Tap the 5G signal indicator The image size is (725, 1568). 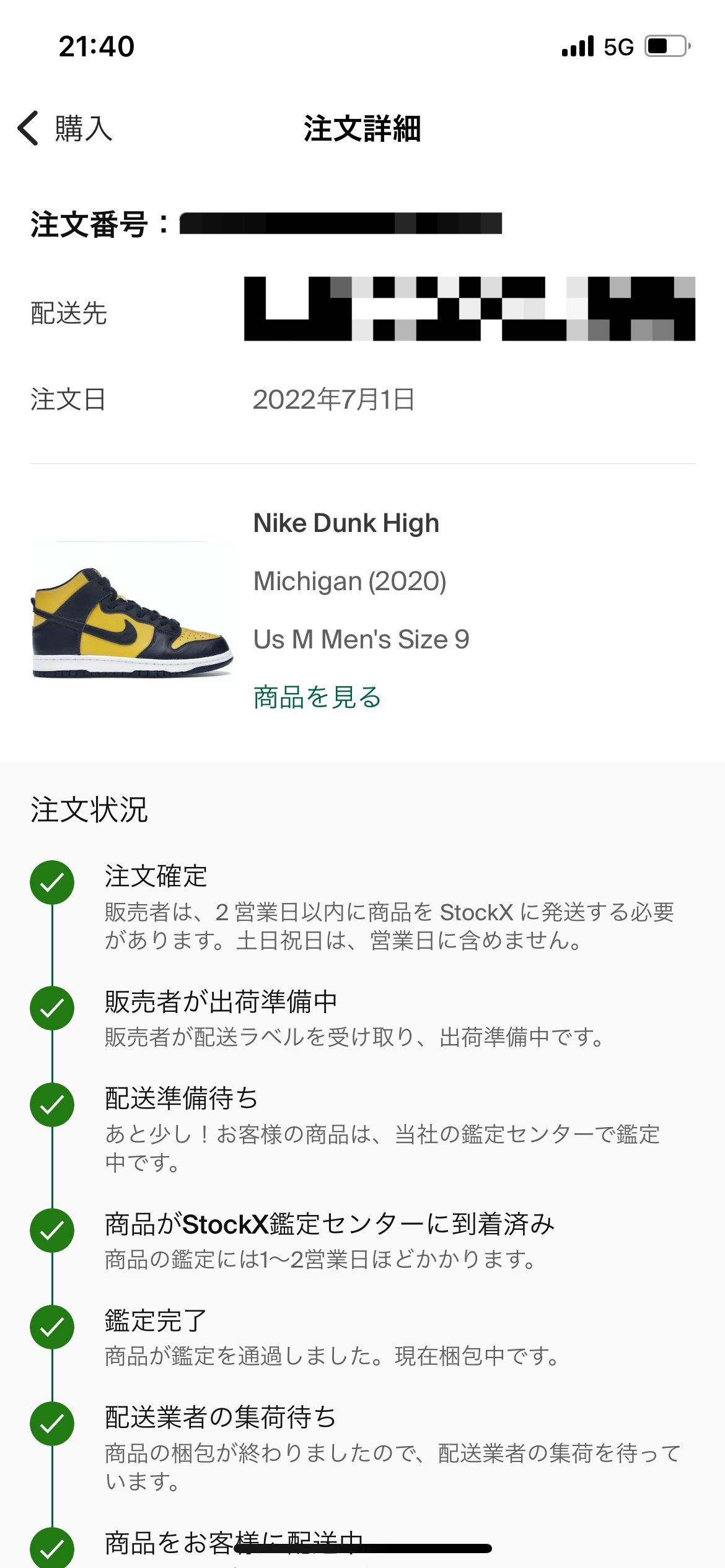tap(618, 47)
